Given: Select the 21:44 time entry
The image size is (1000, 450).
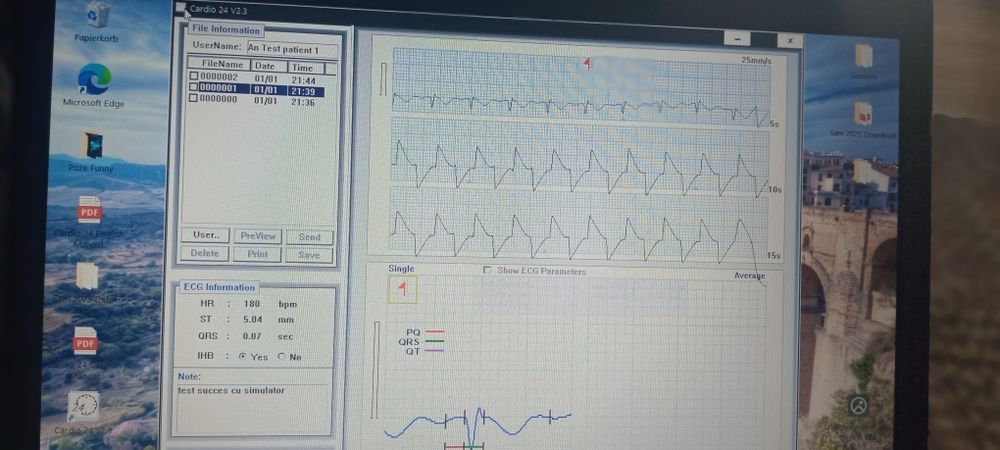Looking at the screenshot, I should coord(304,81).
